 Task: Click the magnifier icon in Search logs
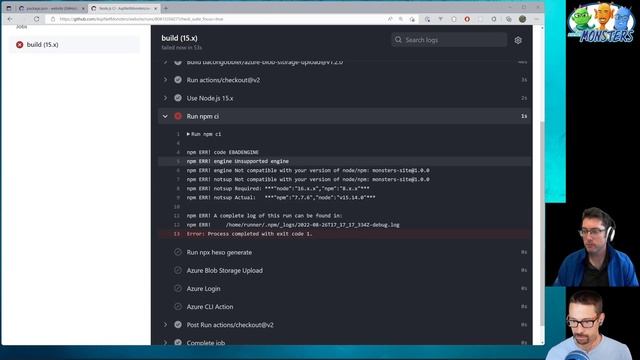tap(398, 40)
